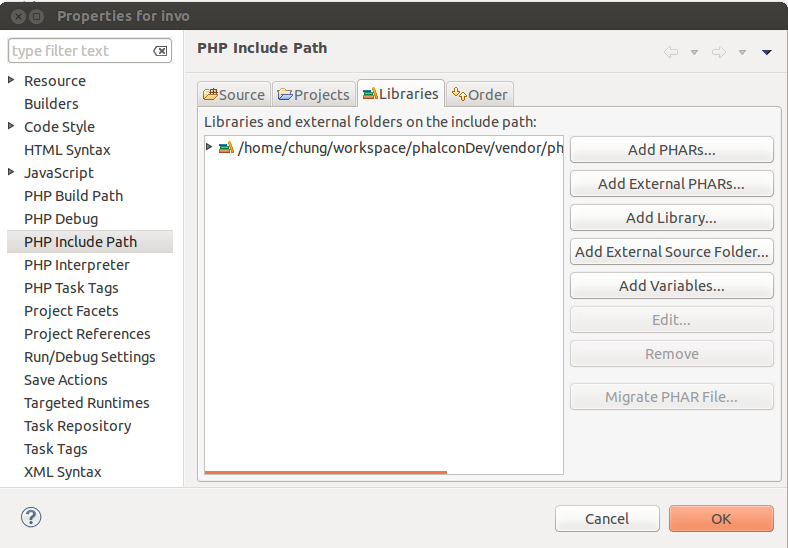Open the PHP Task Tags page
The image size is (788, 548).
(x=71, y=288)
